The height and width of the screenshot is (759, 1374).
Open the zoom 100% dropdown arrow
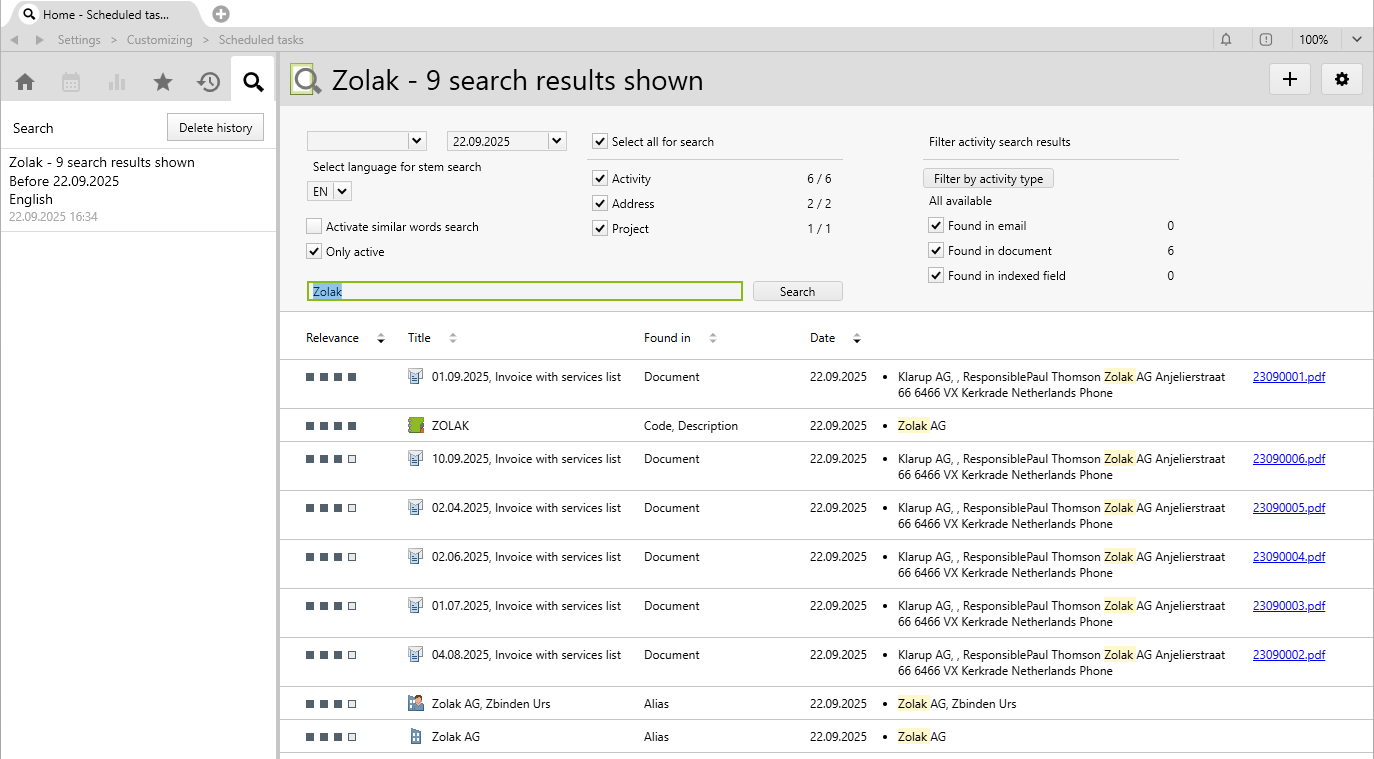tap(1357, 40)
